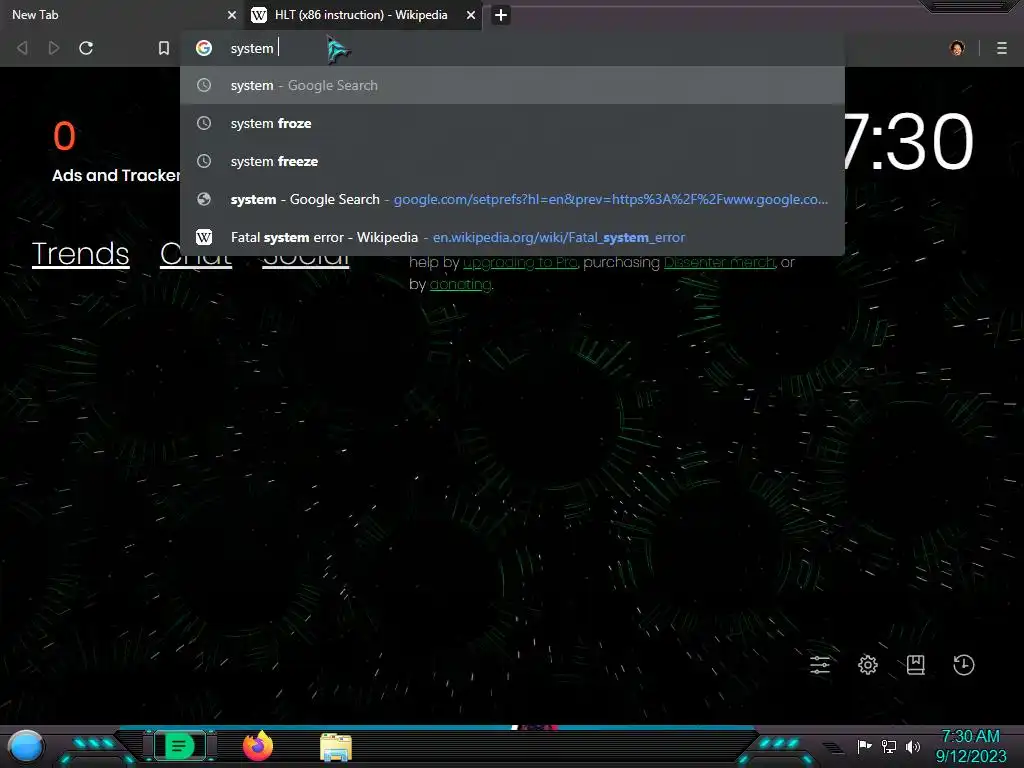
Task: Open the settings gear icon
Action: click(x=868, y=665)
